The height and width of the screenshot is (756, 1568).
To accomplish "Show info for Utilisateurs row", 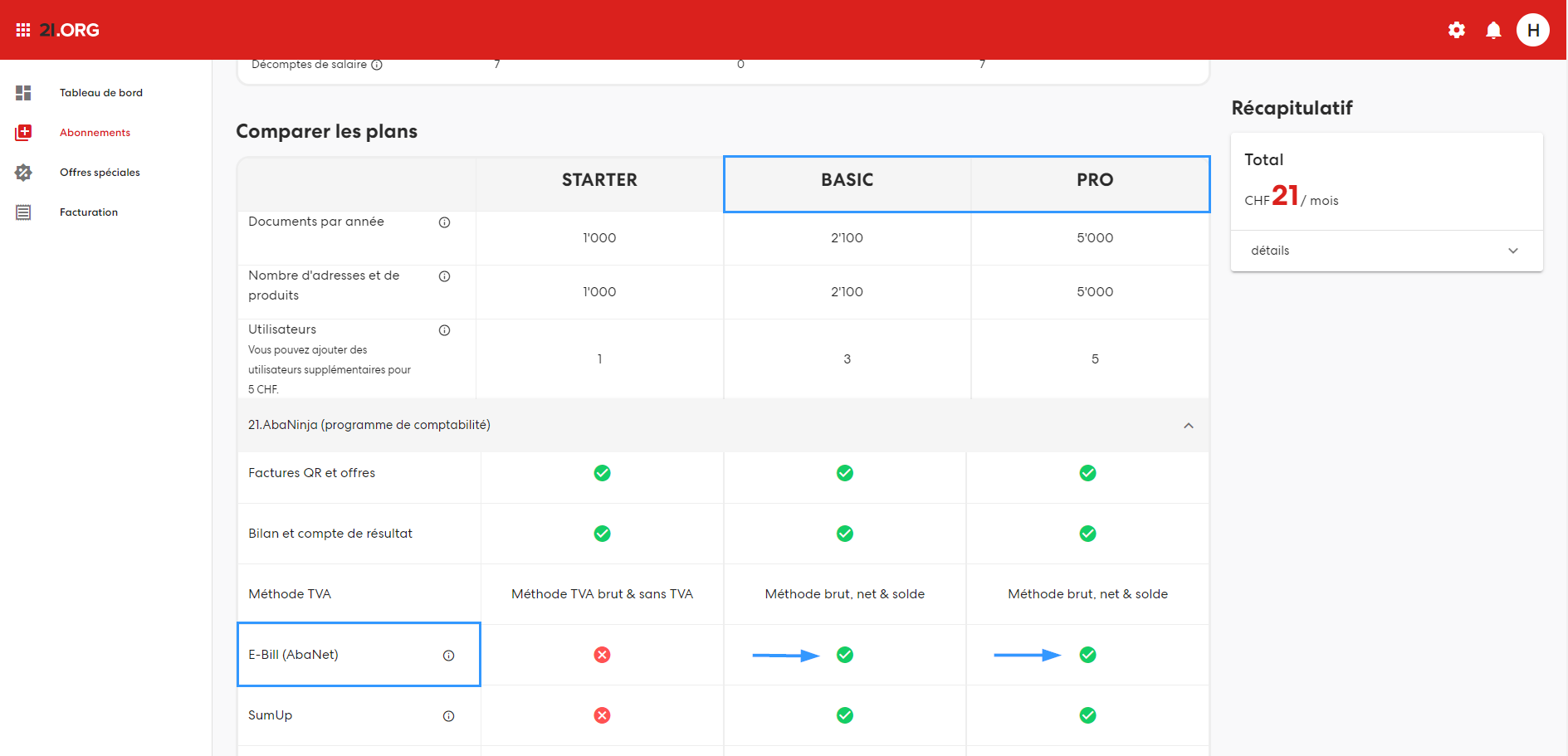I will (445, 330).
